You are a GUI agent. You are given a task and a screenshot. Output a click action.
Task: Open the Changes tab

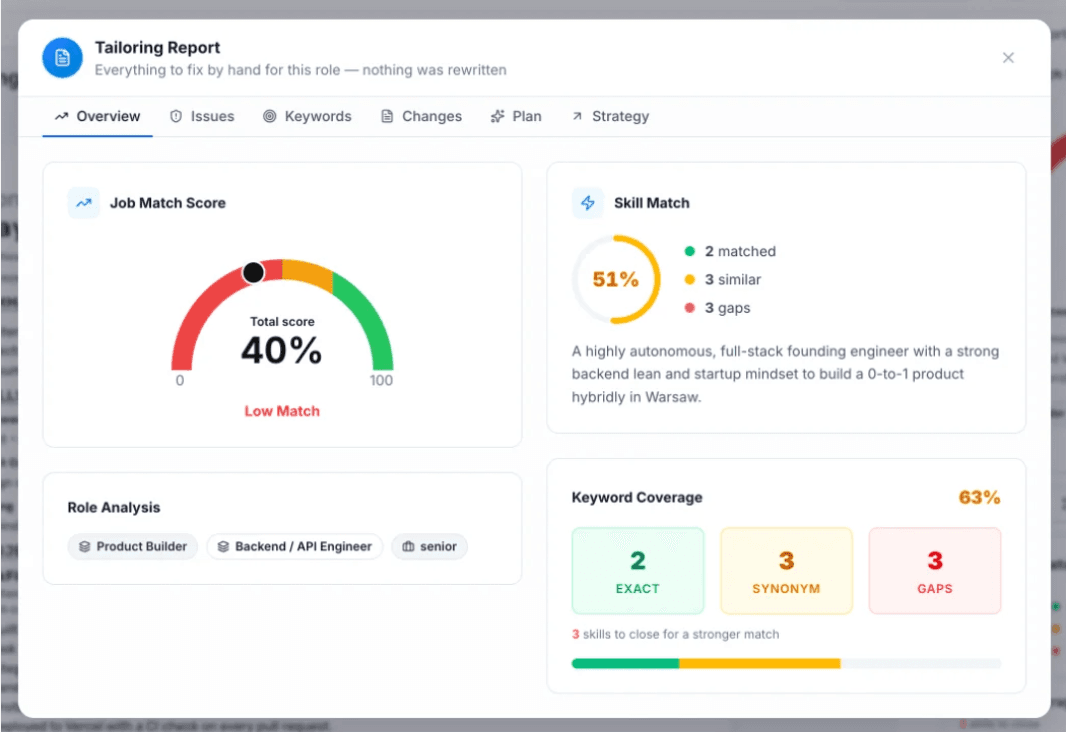click(x=422, y=116)
